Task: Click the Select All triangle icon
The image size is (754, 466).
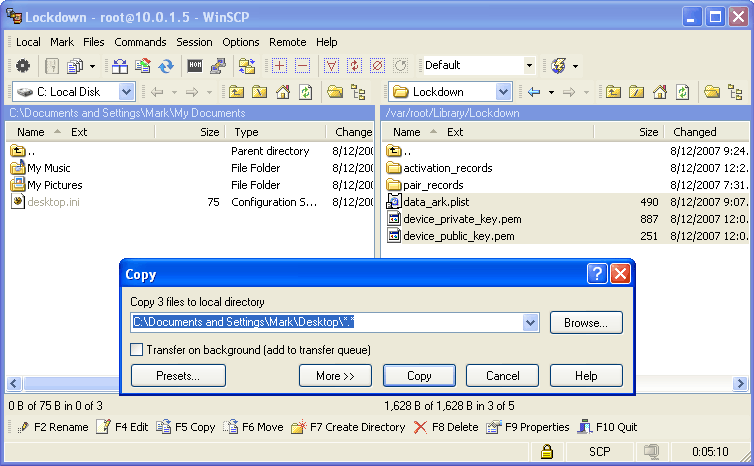Action: coord(331,65)
